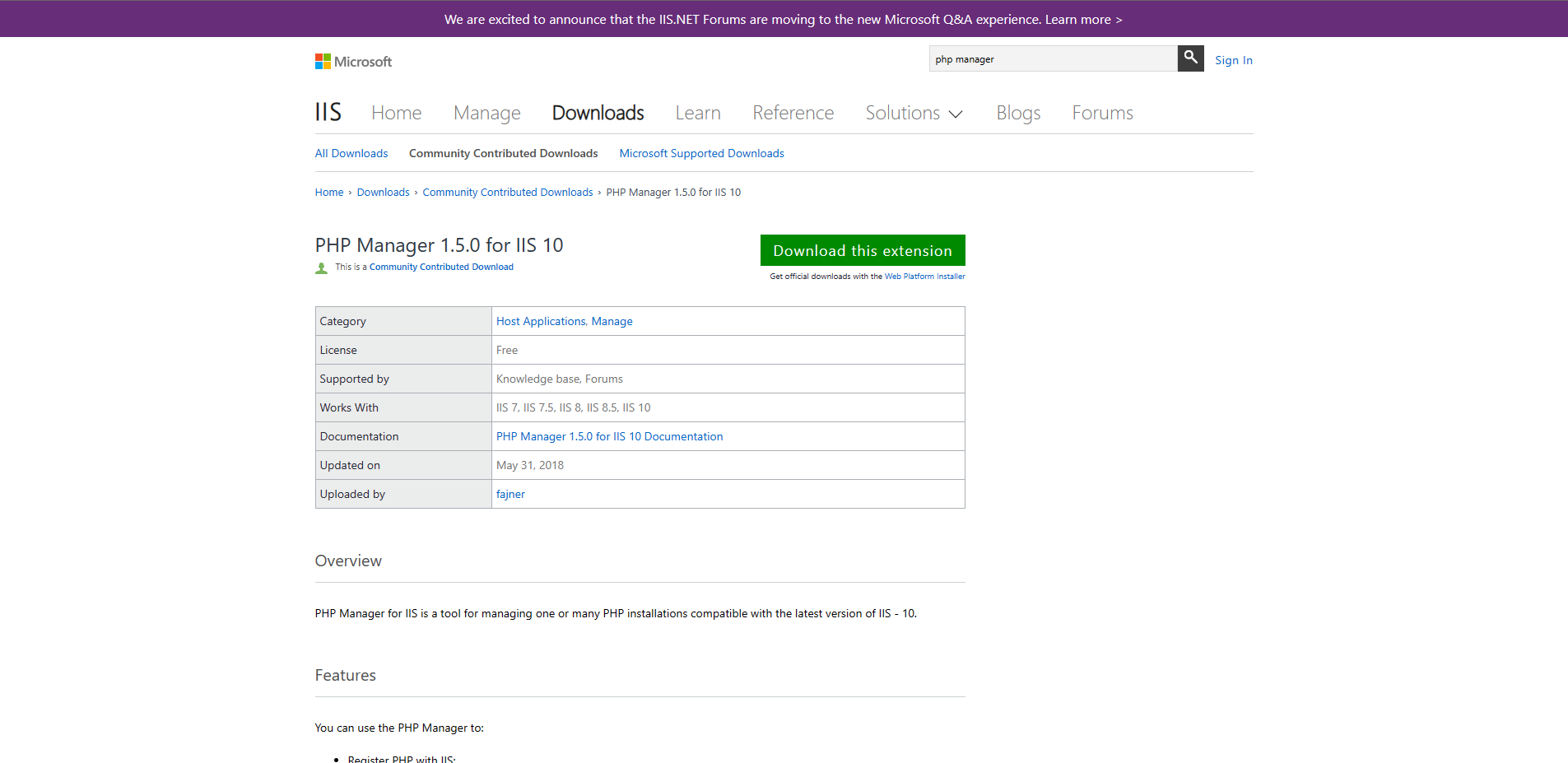
Task: Click Sign In link
Action: tap(1233, 60)
